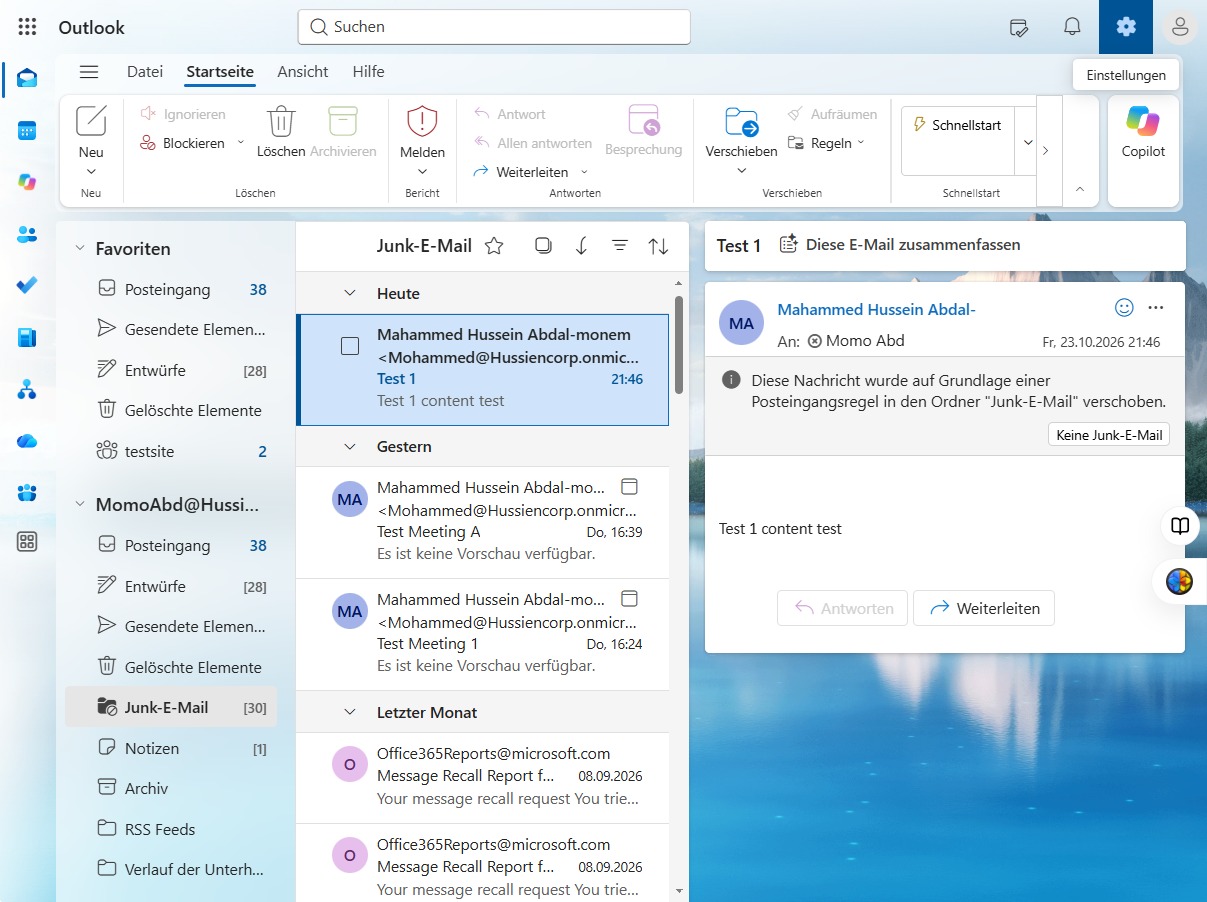The width and height of the screenshot is (1207, 902).
Task: Open the Neu dropdown arrow
Action: (x=91, y=171)
